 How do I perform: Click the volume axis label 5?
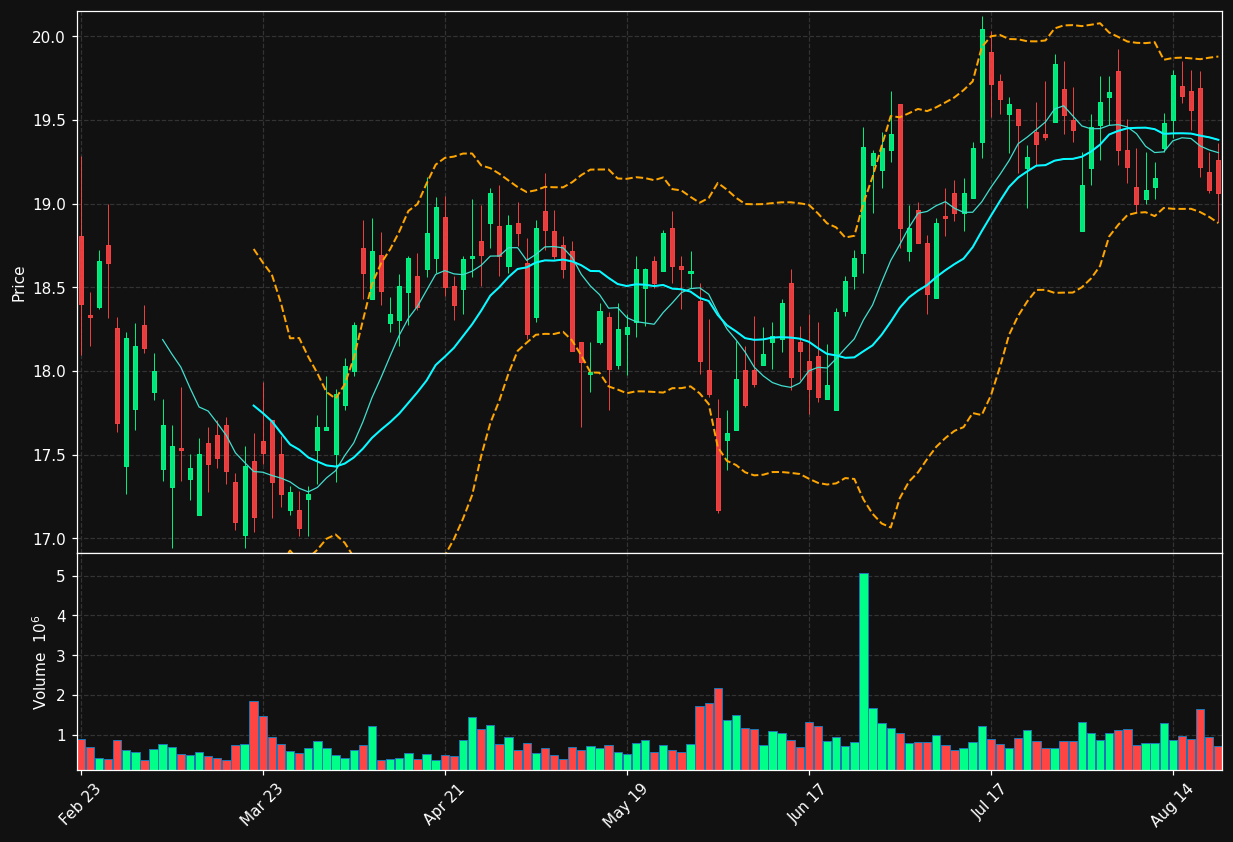60,576
